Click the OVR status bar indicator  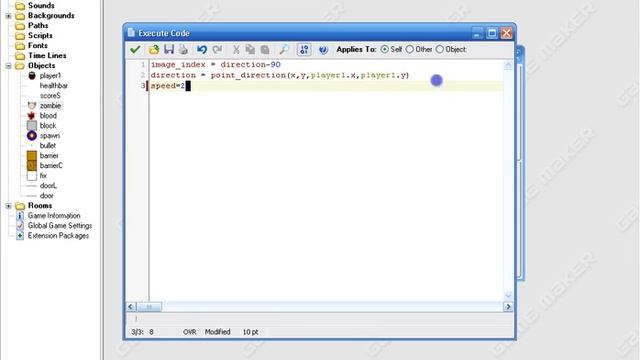click(190, 332)
